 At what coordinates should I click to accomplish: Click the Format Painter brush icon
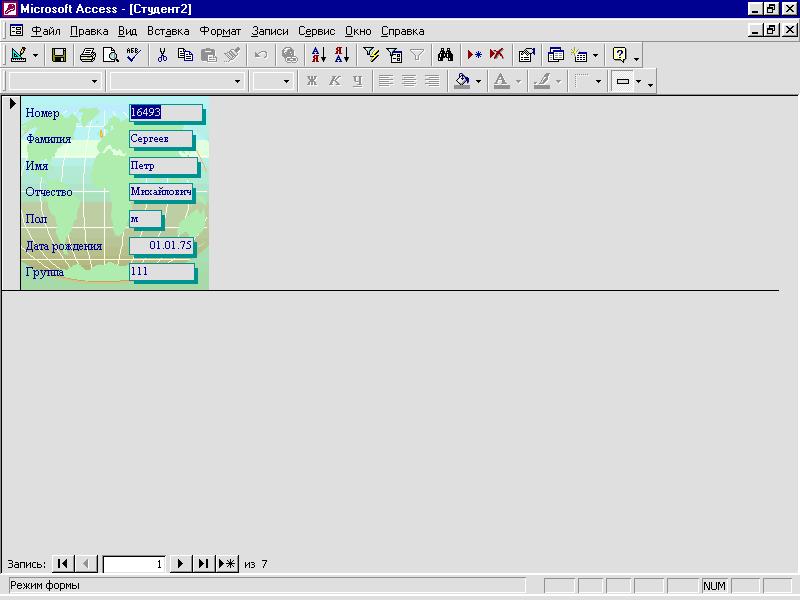(232, 55)
